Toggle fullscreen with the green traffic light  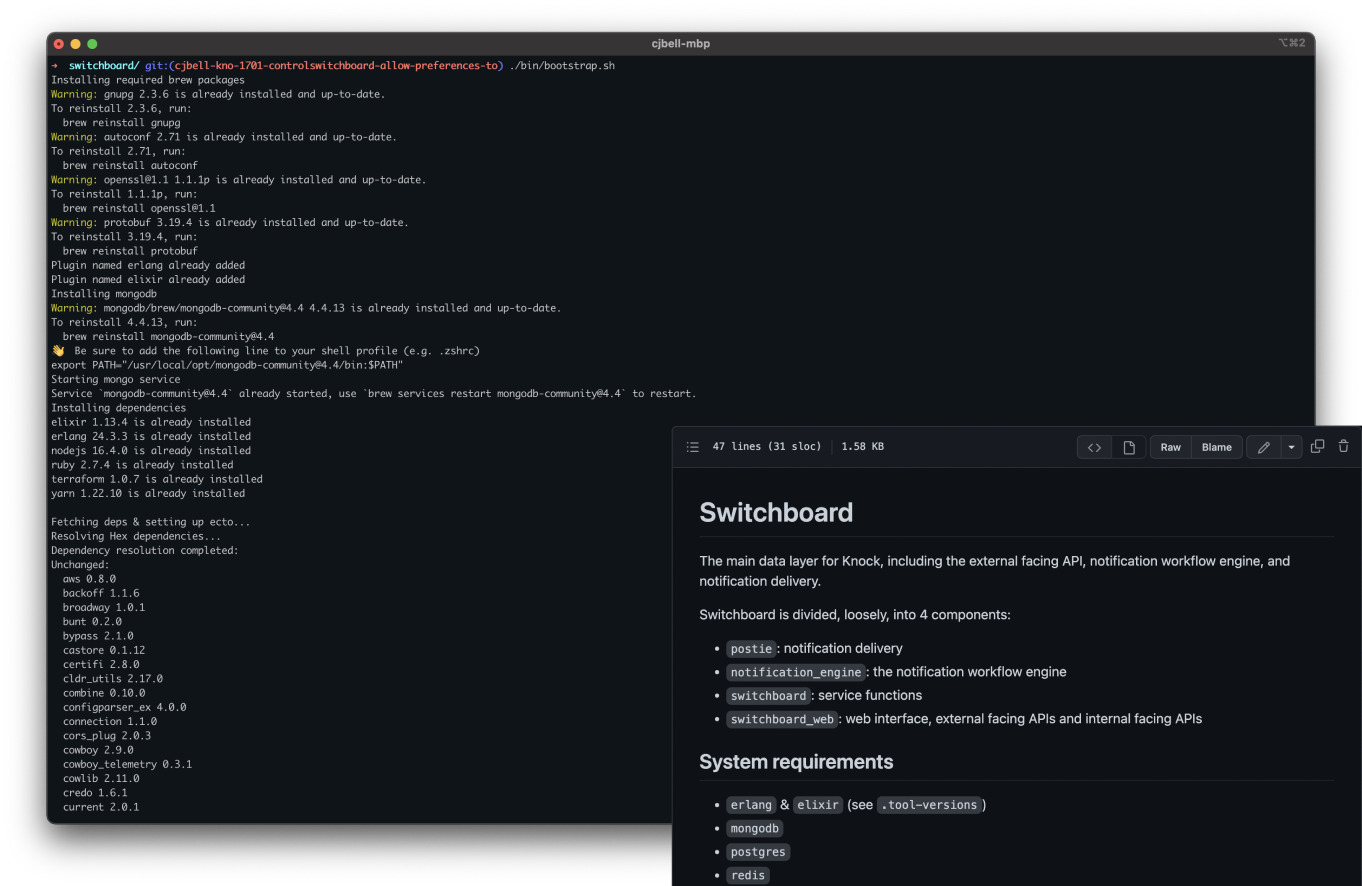91,44
